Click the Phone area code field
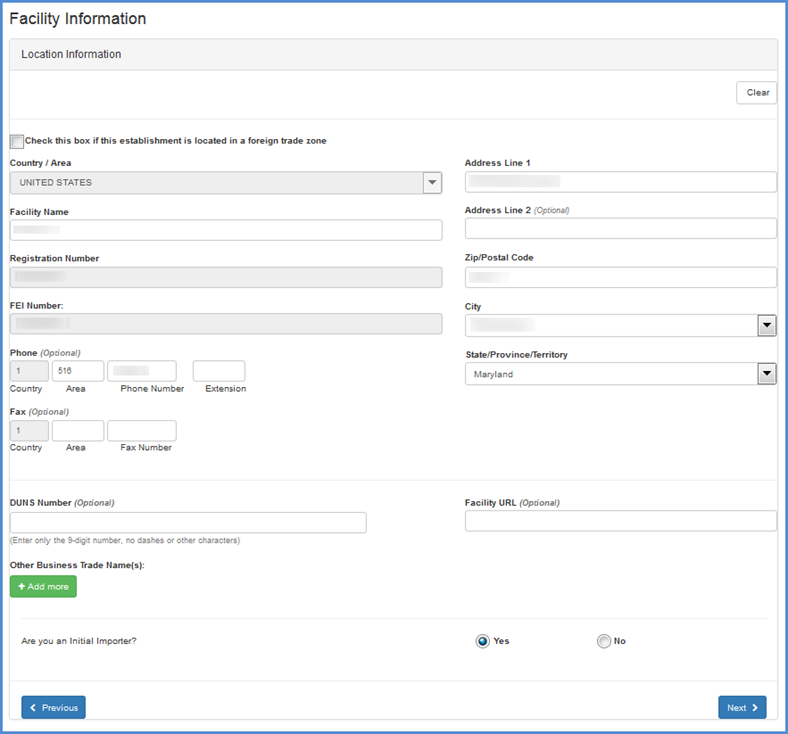This screenshot has height=734, width=788. [x=77, y=371]
